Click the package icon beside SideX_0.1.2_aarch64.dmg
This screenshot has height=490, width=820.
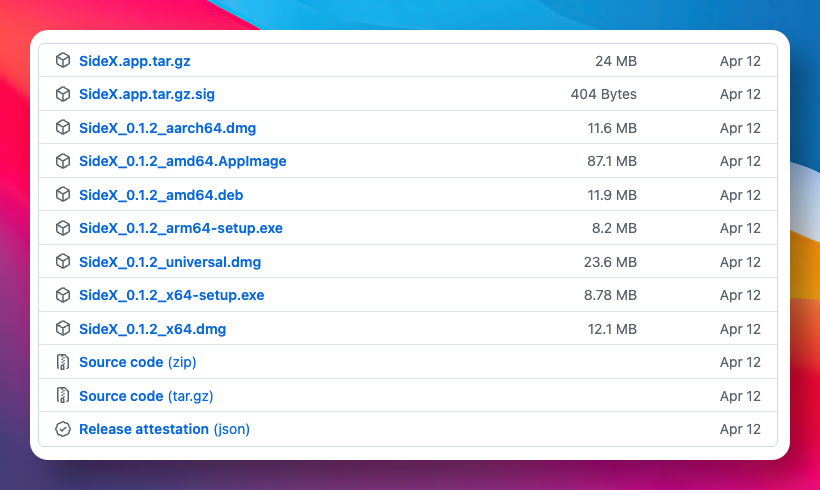point(63,128)
